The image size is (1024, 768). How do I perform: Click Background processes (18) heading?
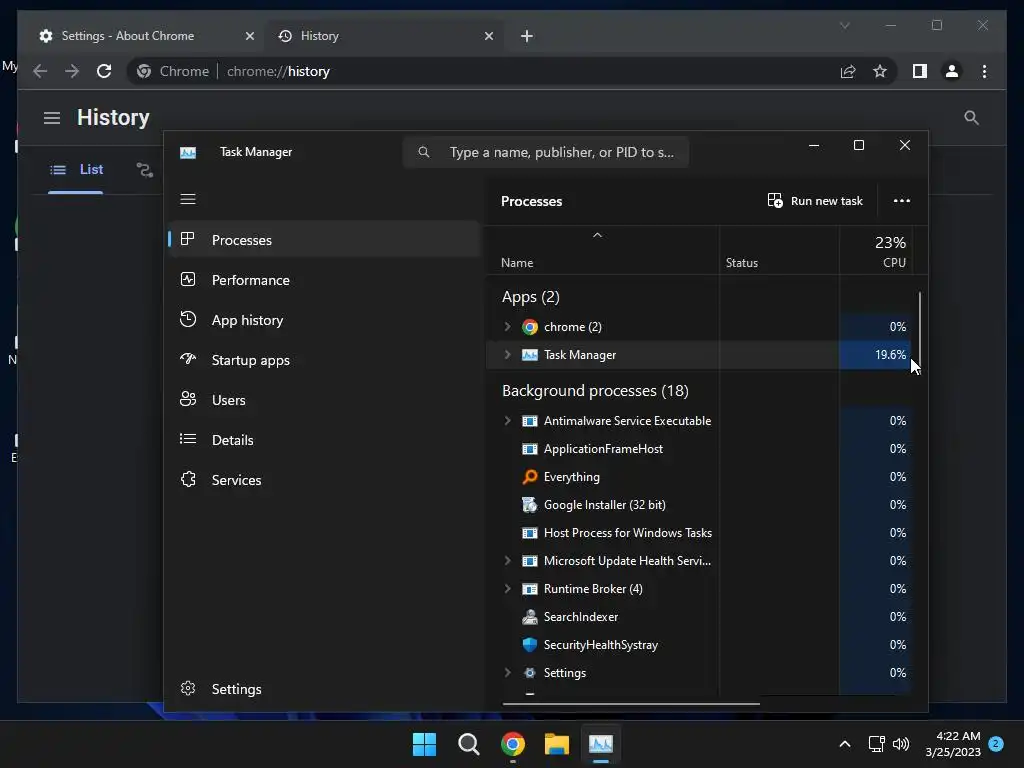point(596,391)
